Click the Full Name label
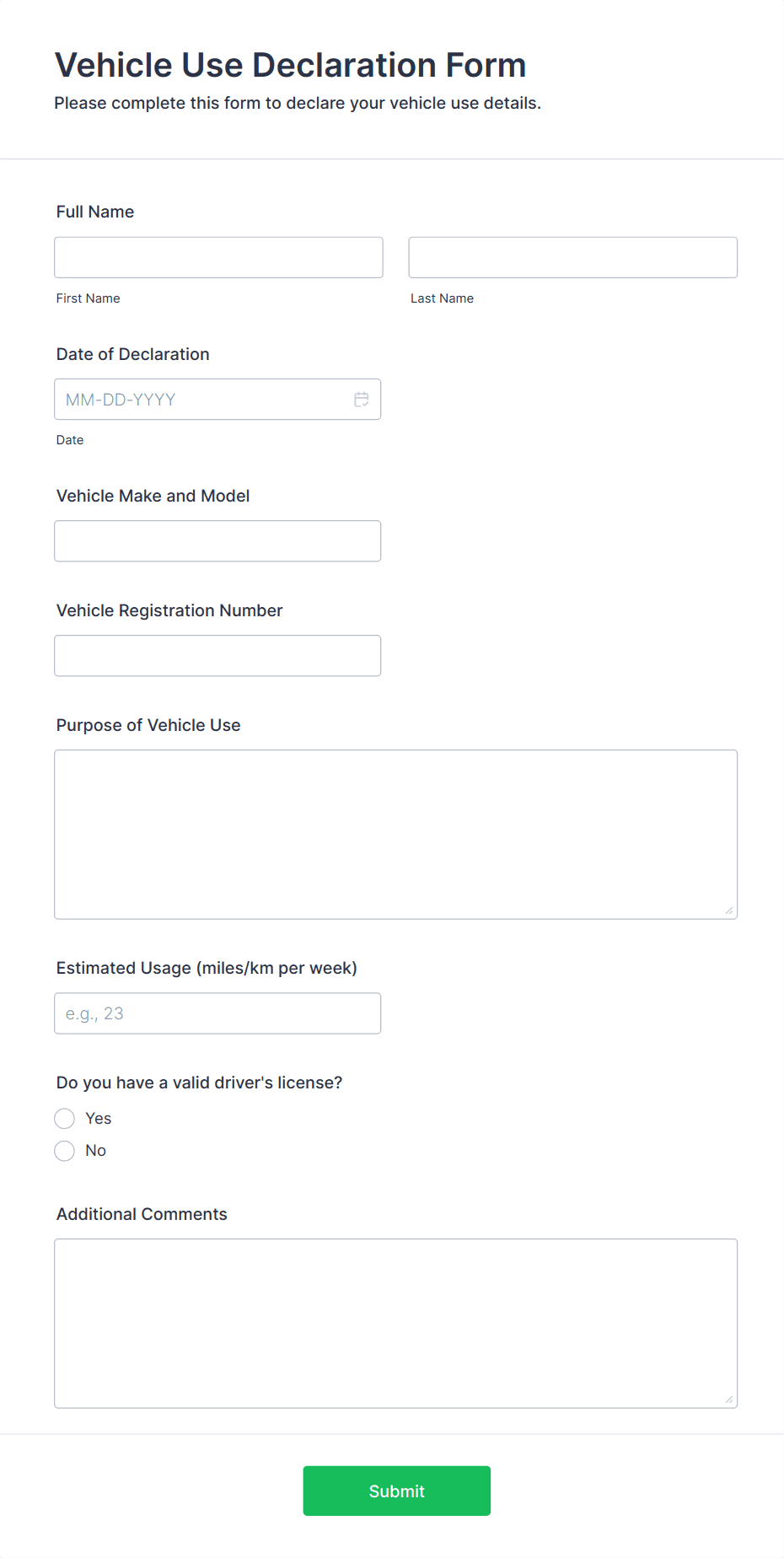The height and width of the screenshot is (1558, 784). coord(94,212)
